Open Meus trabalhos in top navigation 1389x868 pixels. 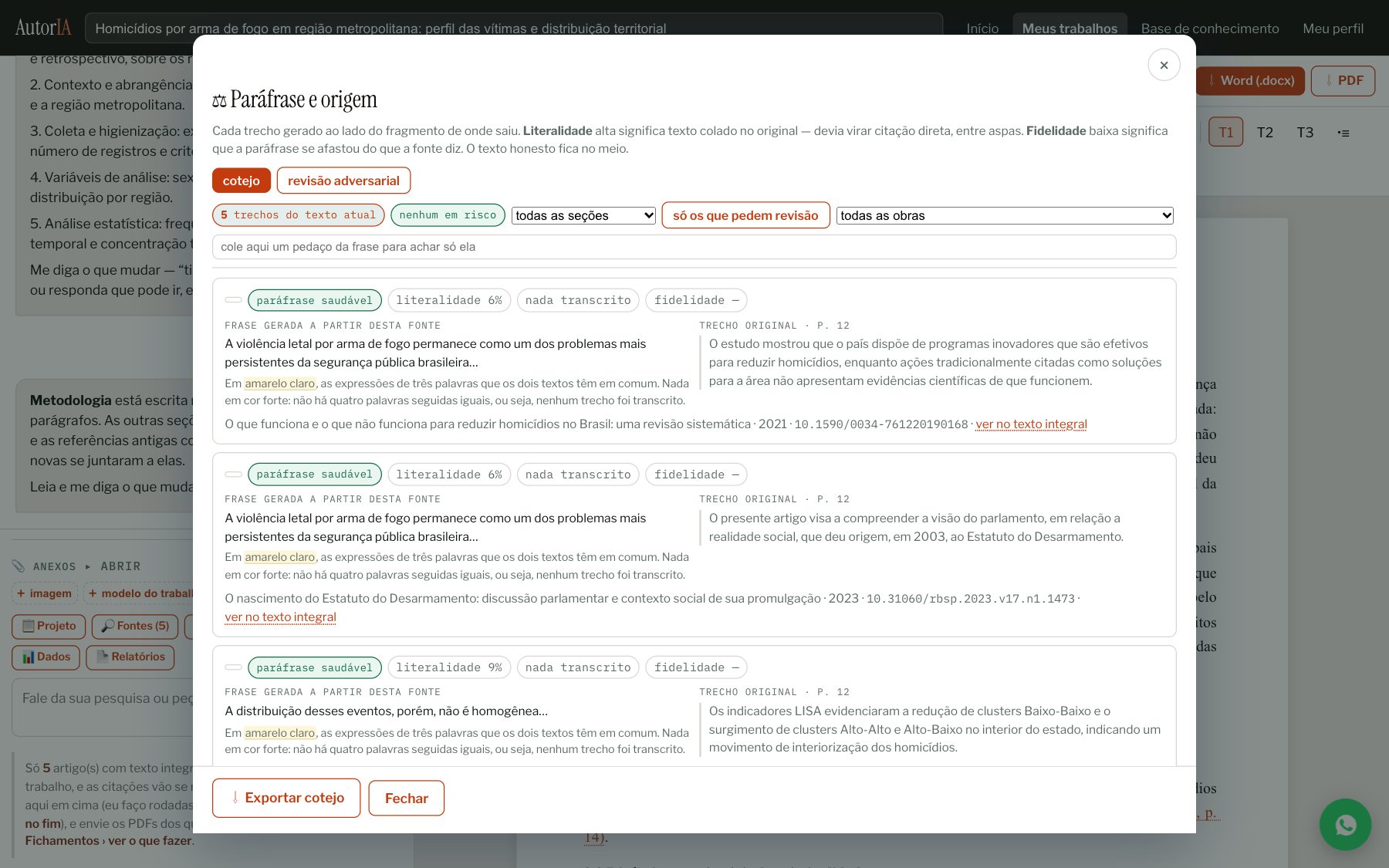tap(1070, 29)
